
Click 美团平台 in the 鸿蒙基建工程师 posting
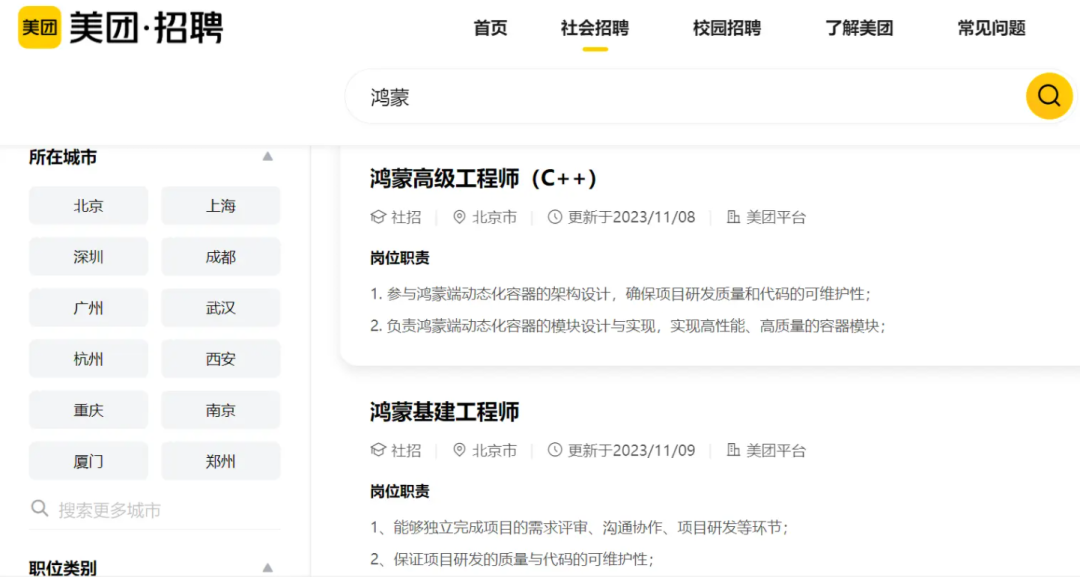[x=776, y=450]
